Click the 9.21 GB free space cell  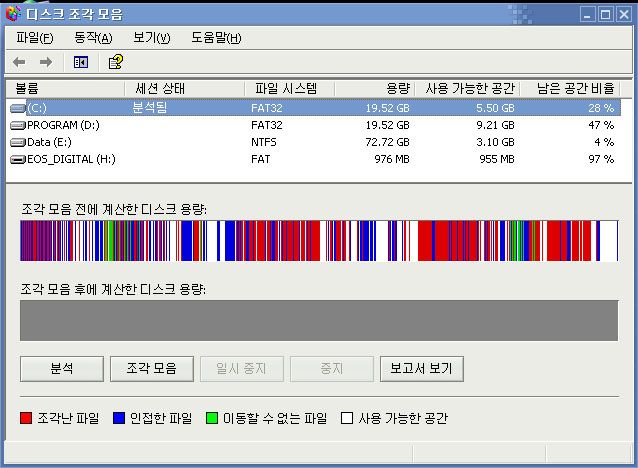point(495,125)
